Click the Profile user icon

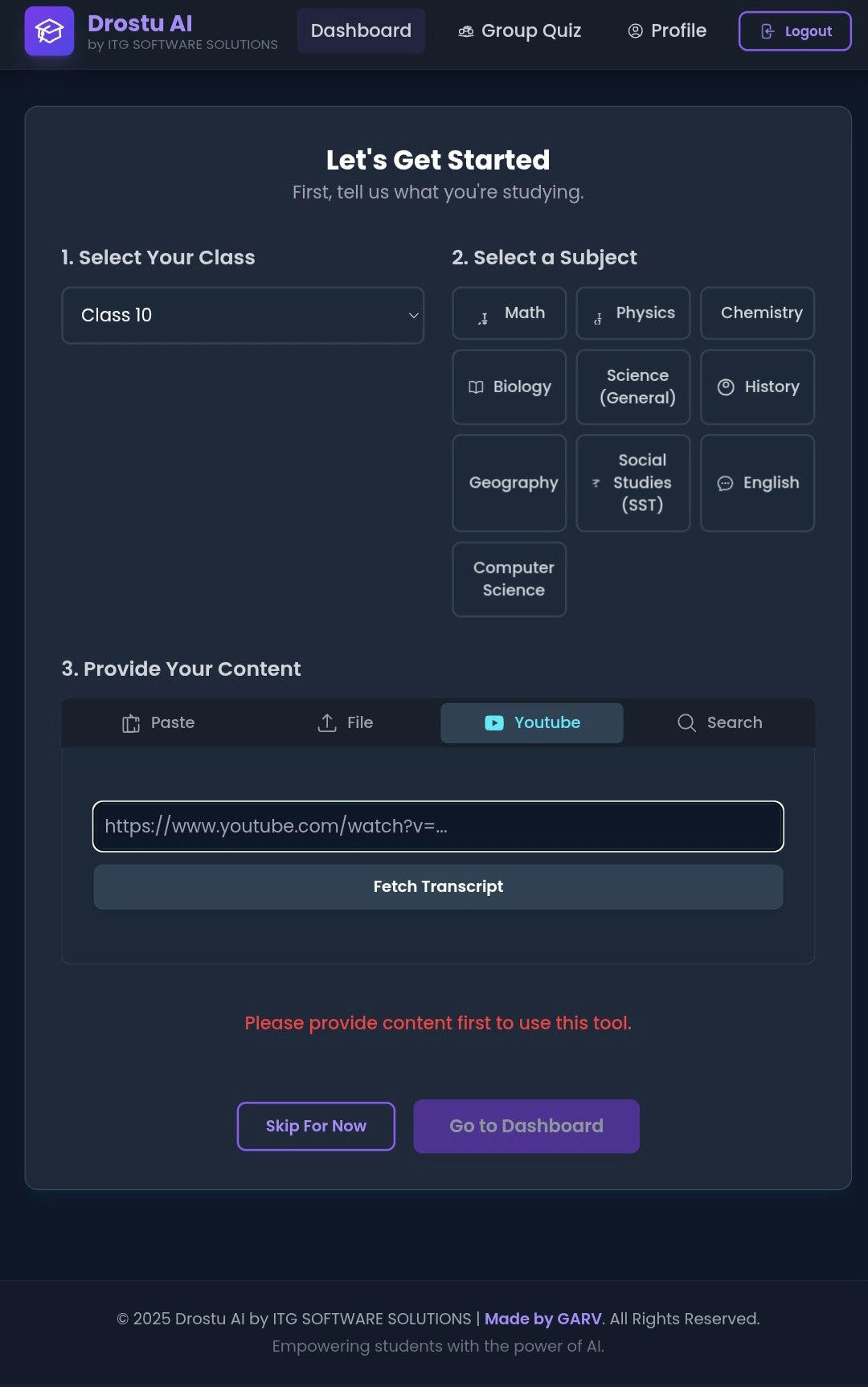tap(635, 31)
